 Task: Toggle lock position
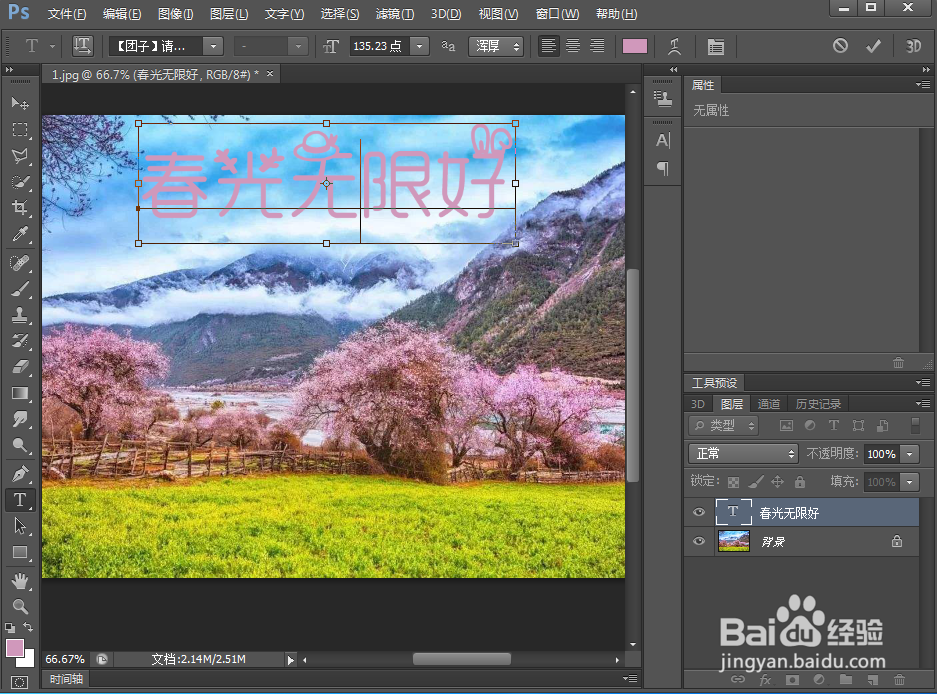pos(777,482)
